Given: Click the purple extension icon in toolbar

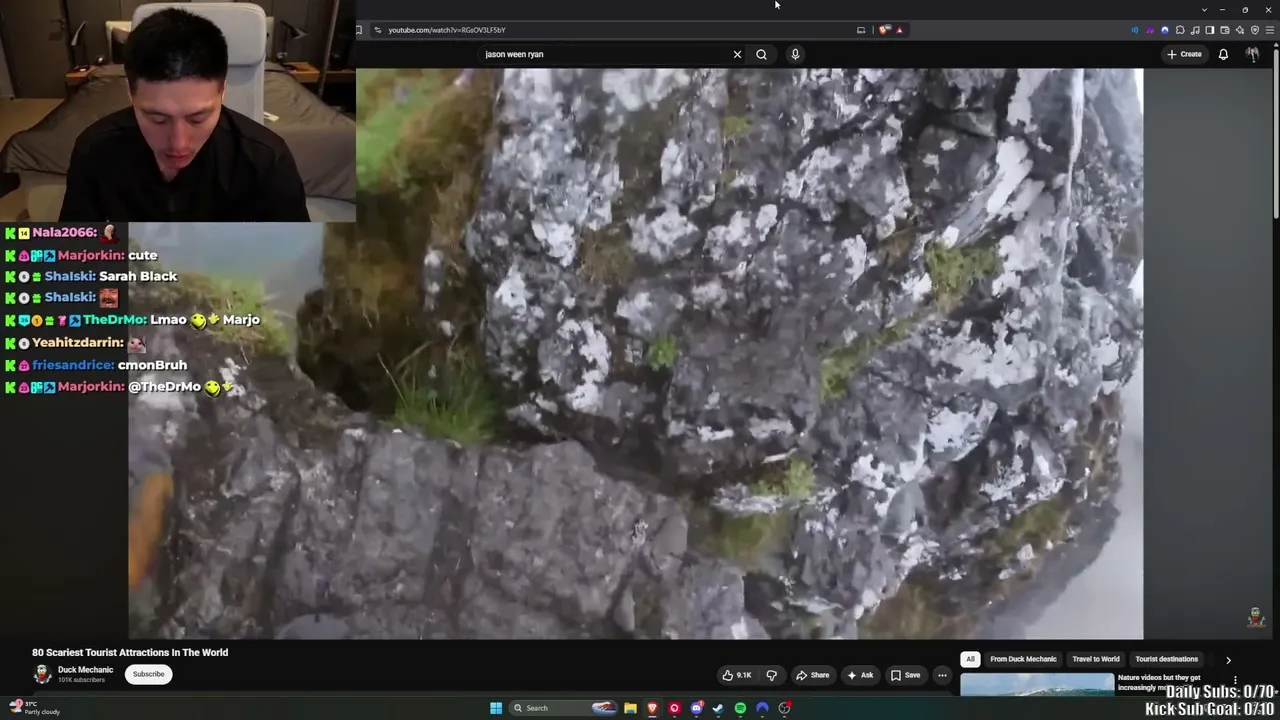Looking at the screenshot, I should (x=1149, y=30).
